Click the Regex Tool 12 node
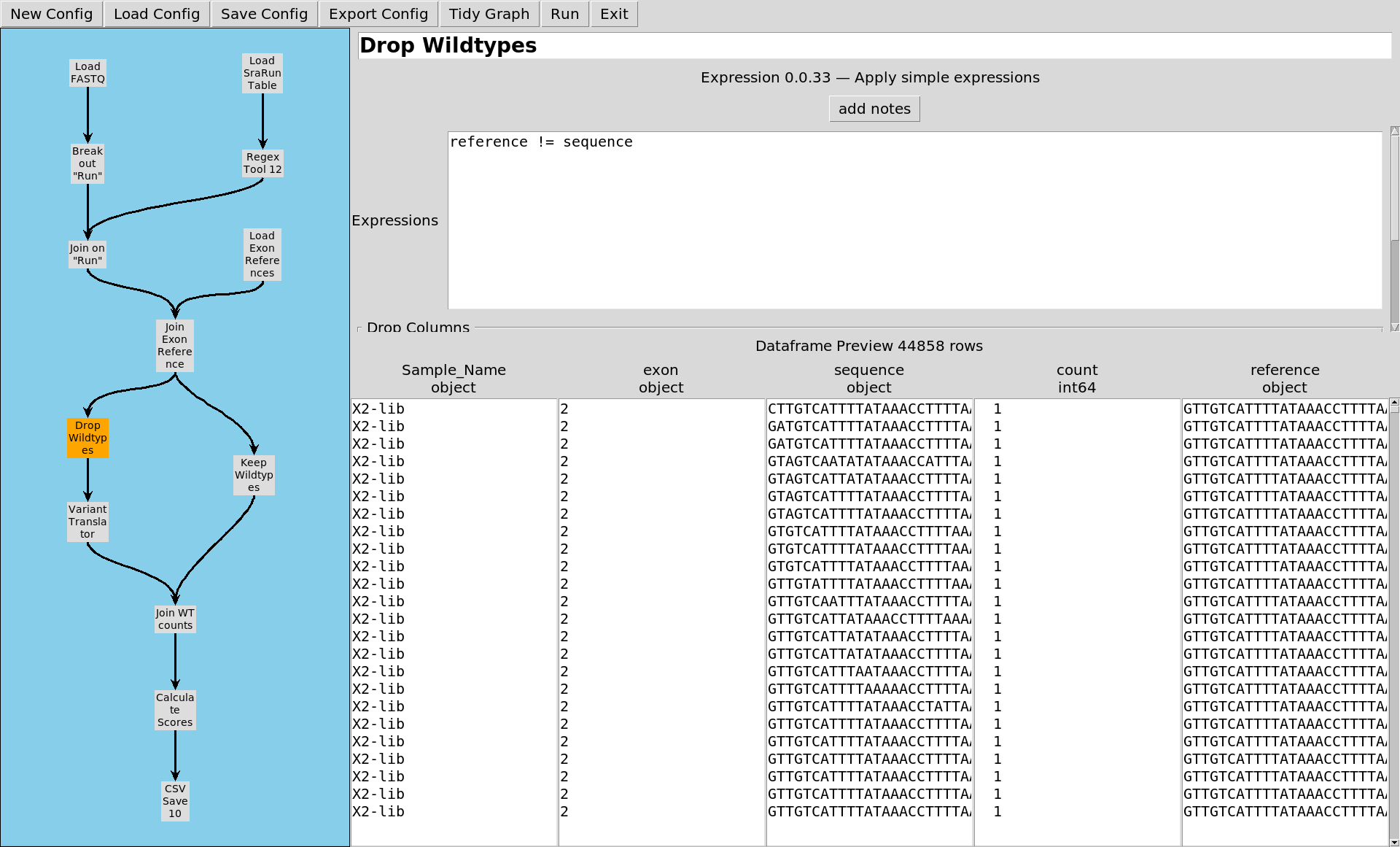 tap(262, 163)
